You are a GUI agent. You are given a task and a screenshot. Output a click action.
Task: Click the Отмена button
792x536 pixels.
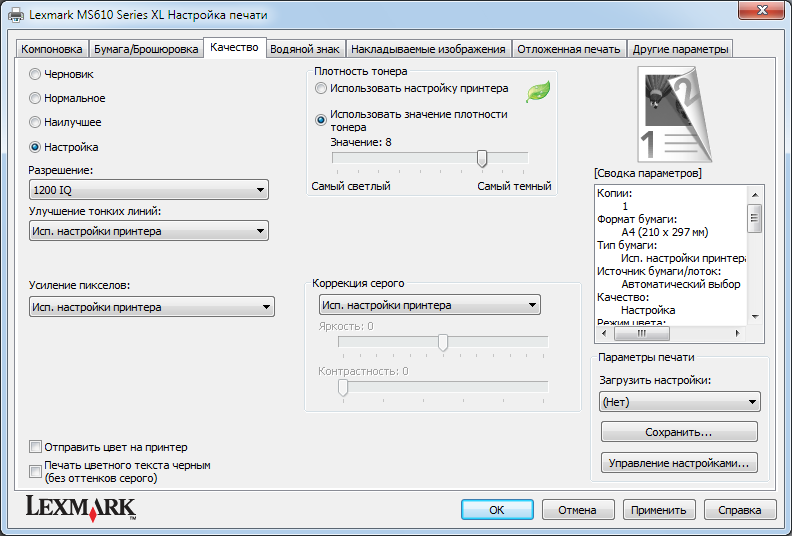[x=578, y=510]
